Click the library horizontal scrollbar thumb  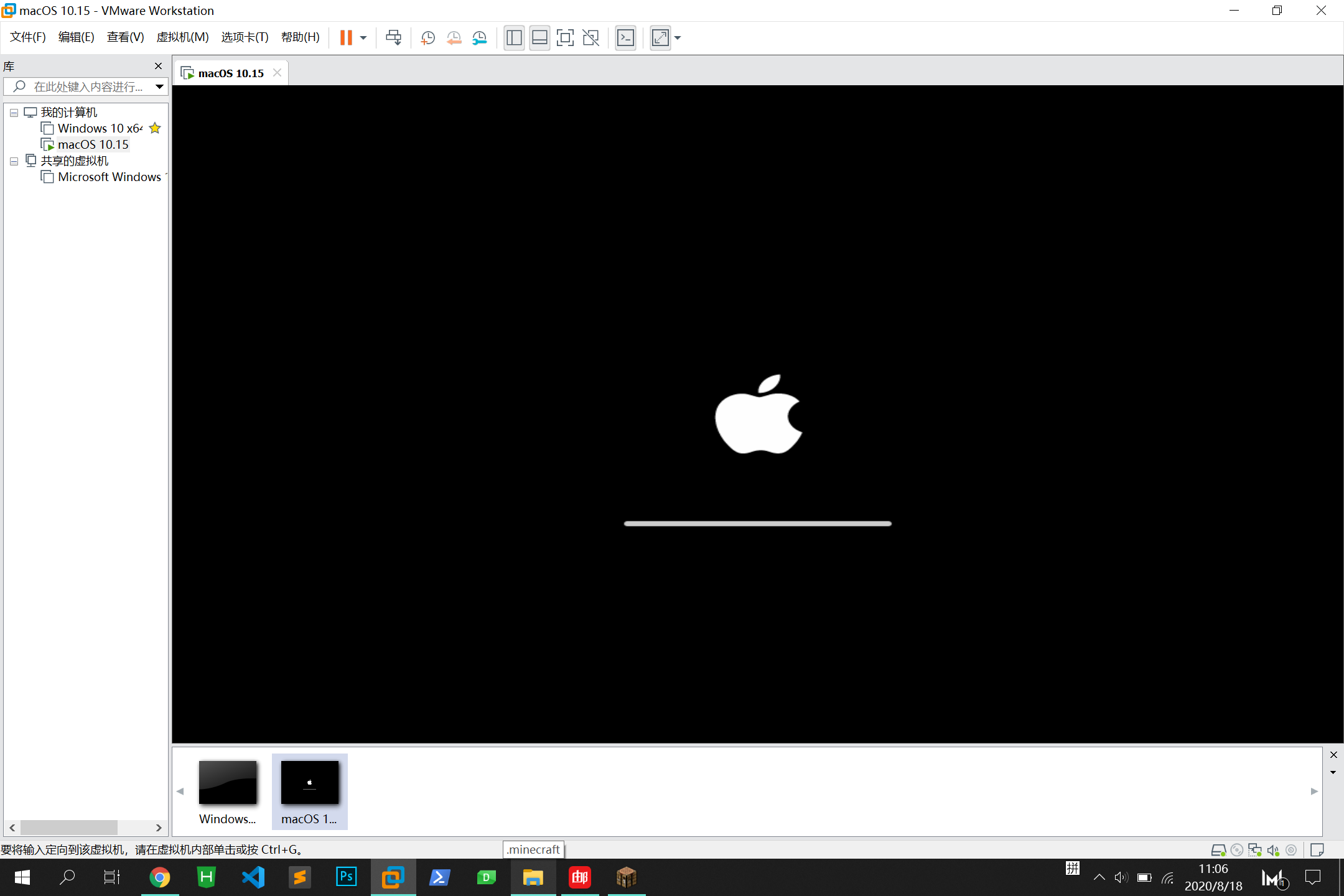[69, 828]
